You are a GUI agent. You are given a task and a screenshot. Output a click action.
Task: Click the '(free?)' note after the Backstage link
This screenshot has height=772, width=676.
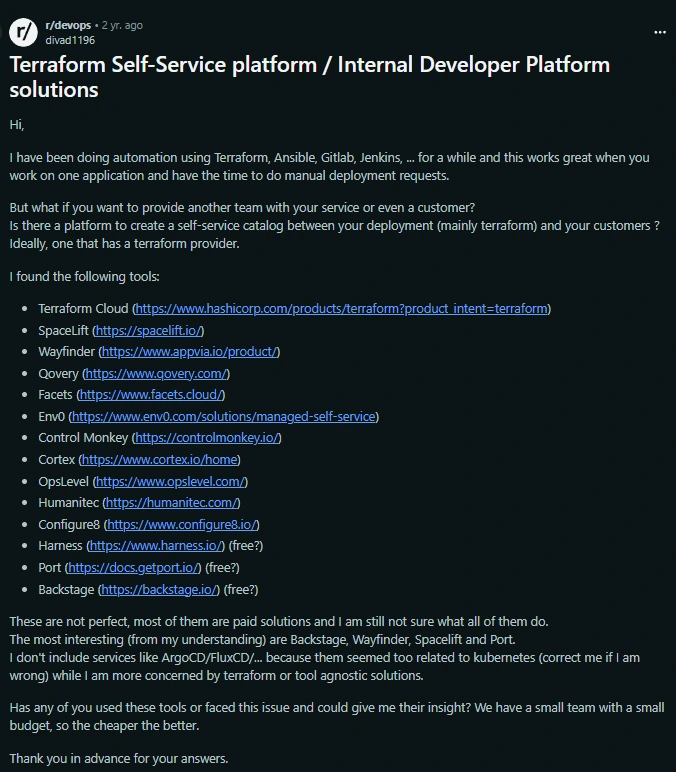pos(241,590)
